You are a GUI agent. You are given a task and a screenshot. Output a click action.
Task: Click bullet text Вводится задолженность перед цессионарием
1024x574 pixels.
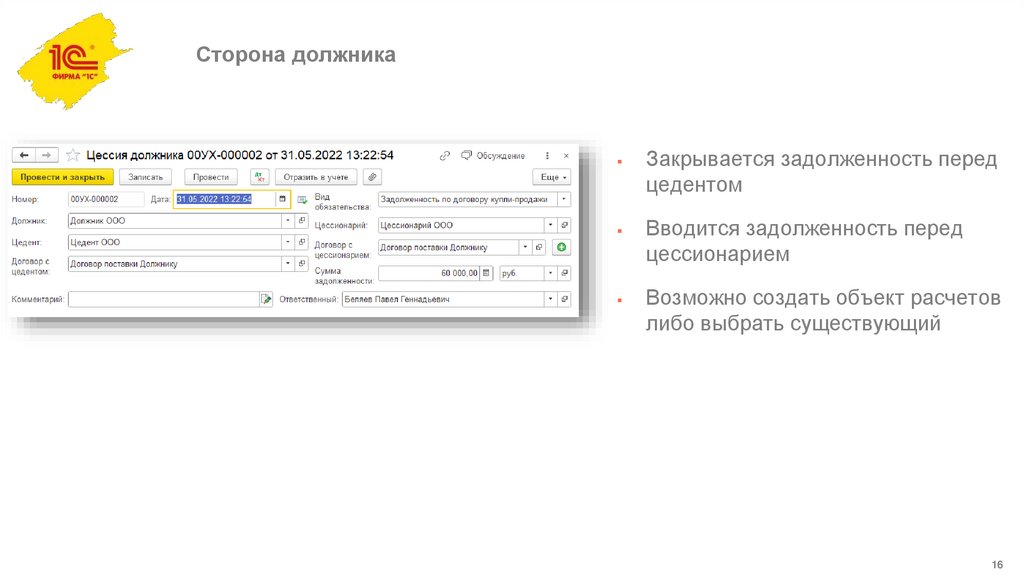(x=804, y=241)
